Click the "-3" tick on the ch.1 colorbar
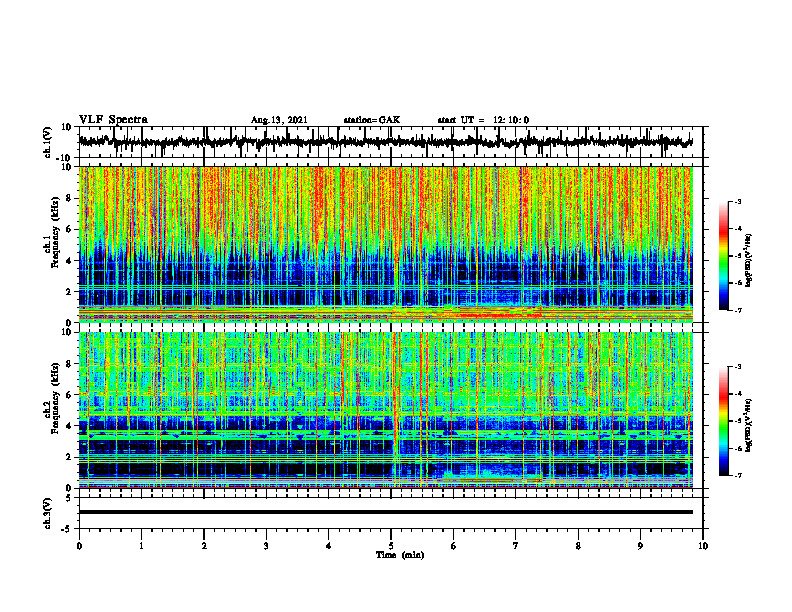The image size is (792, 612). point(738,201)
